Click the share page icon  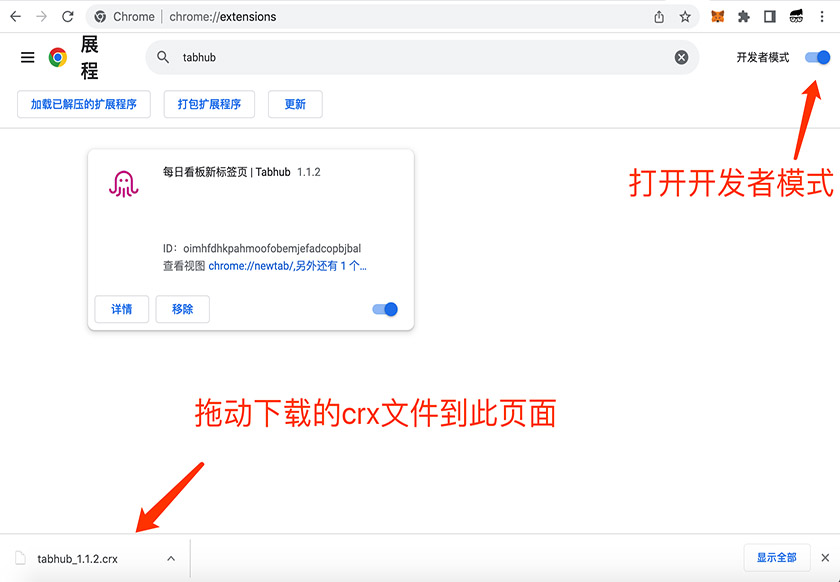[659, 17]
